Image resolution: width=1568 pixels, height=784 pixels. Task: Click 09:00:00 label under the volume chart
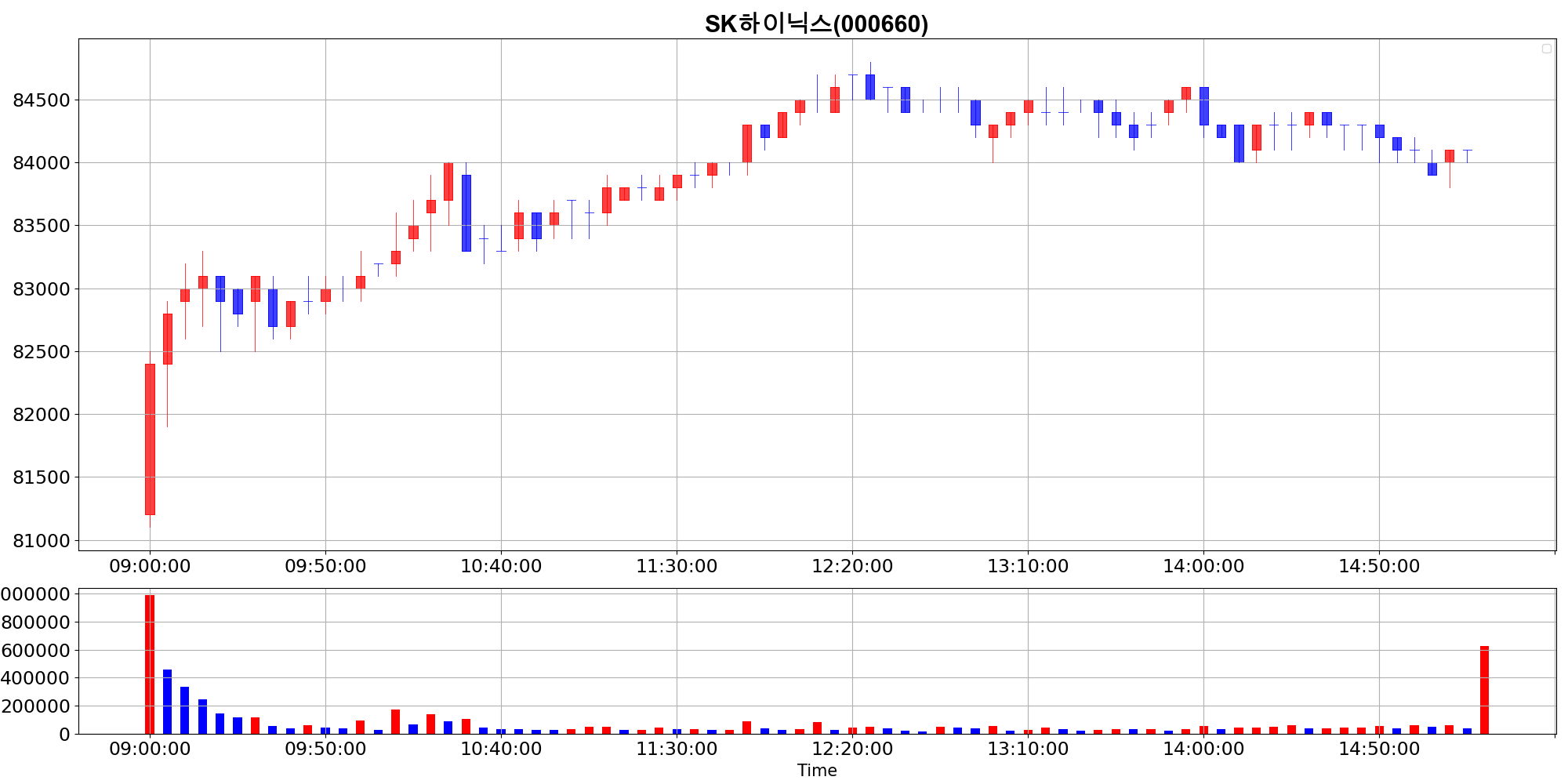[x=150, y=749]
